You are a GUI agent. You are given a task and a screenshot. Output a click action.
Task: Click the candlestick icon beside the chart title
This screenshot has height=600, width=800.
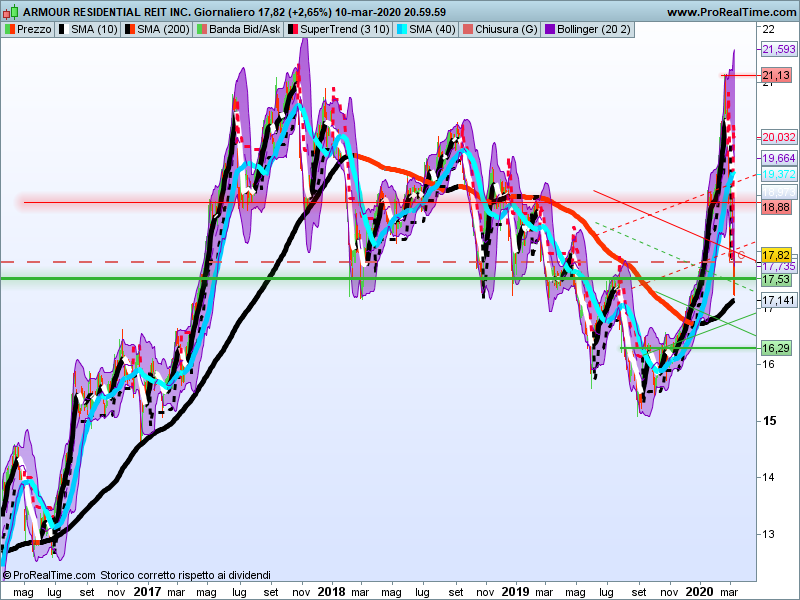pos(11,11)
